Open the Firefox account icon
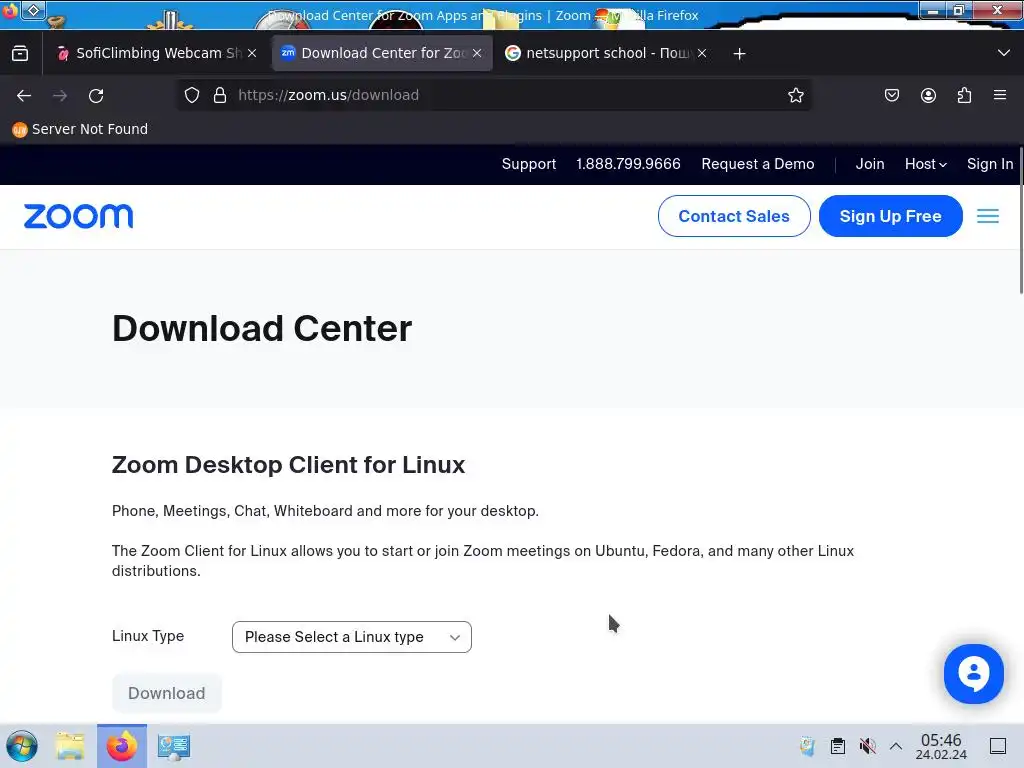Image resolution: width=1024 pixels, height=768 pixels. [x=928, y=95]
